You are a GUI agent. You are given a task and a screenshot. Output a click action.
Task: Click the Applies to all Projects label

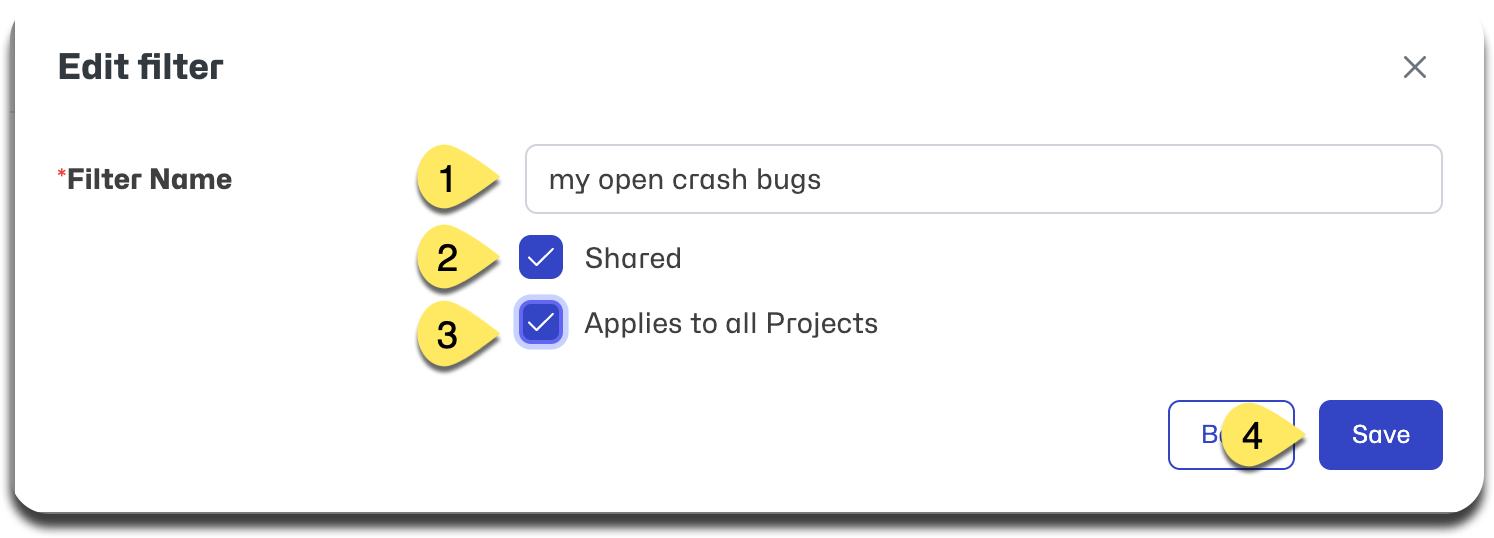731,323
